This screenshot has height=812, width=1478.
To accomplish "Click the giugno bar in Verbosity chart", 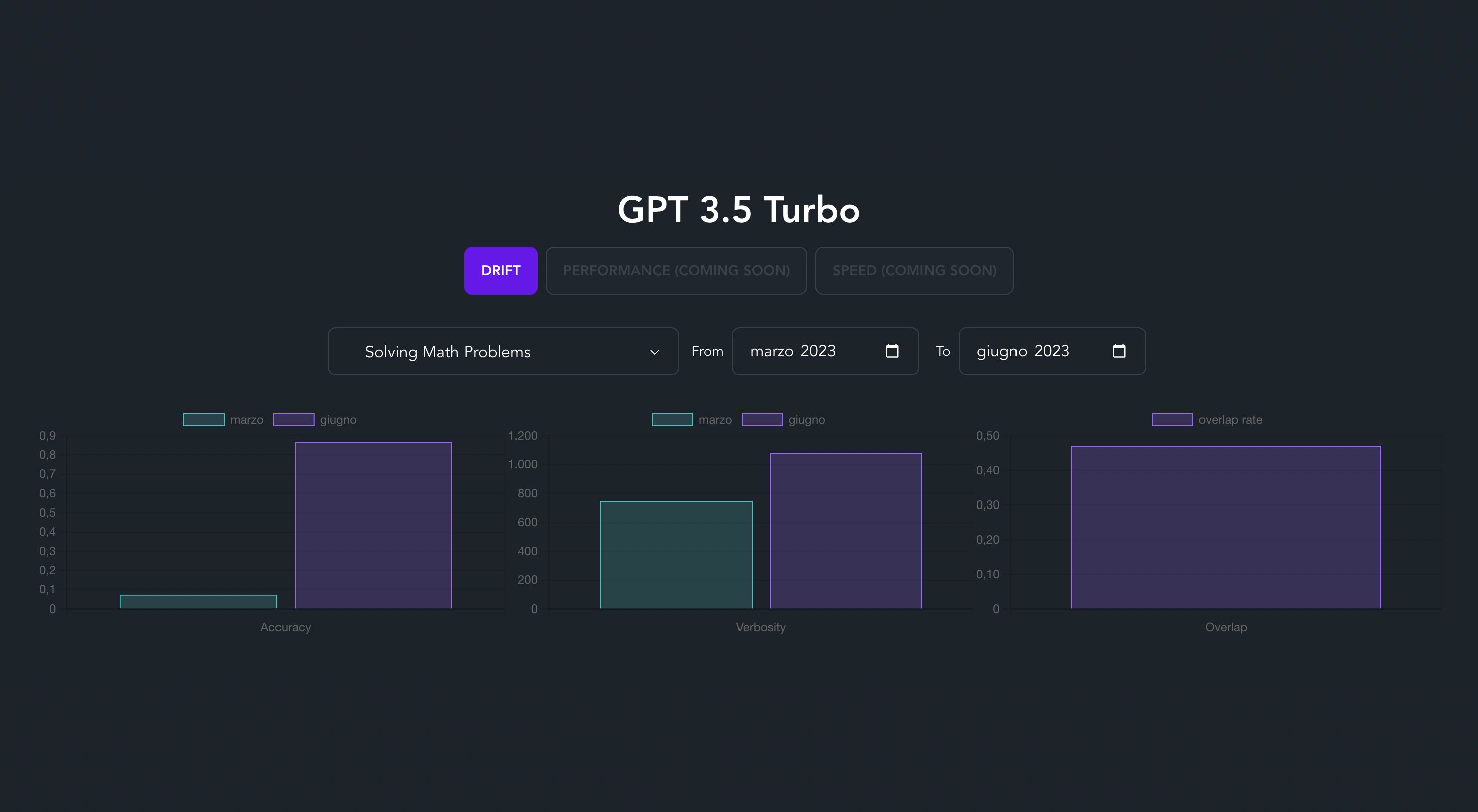I will 846,531.
